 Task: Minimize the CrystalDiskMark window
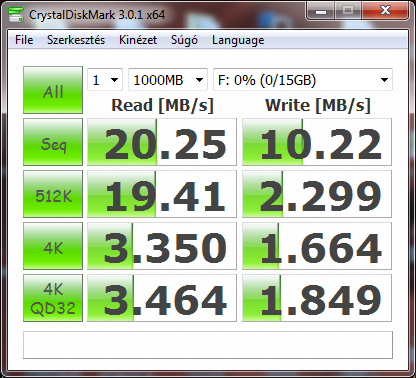click(321, 11)
